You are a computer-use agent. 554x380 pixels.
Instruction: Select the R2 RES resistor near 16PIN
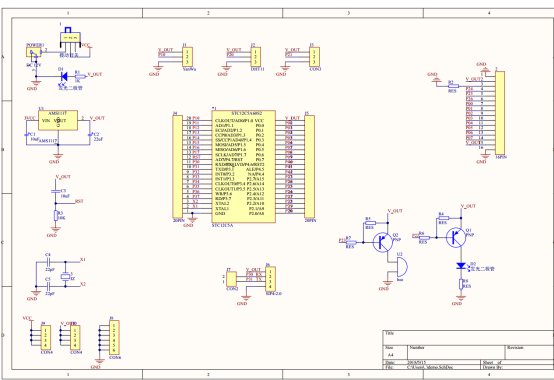453,86
